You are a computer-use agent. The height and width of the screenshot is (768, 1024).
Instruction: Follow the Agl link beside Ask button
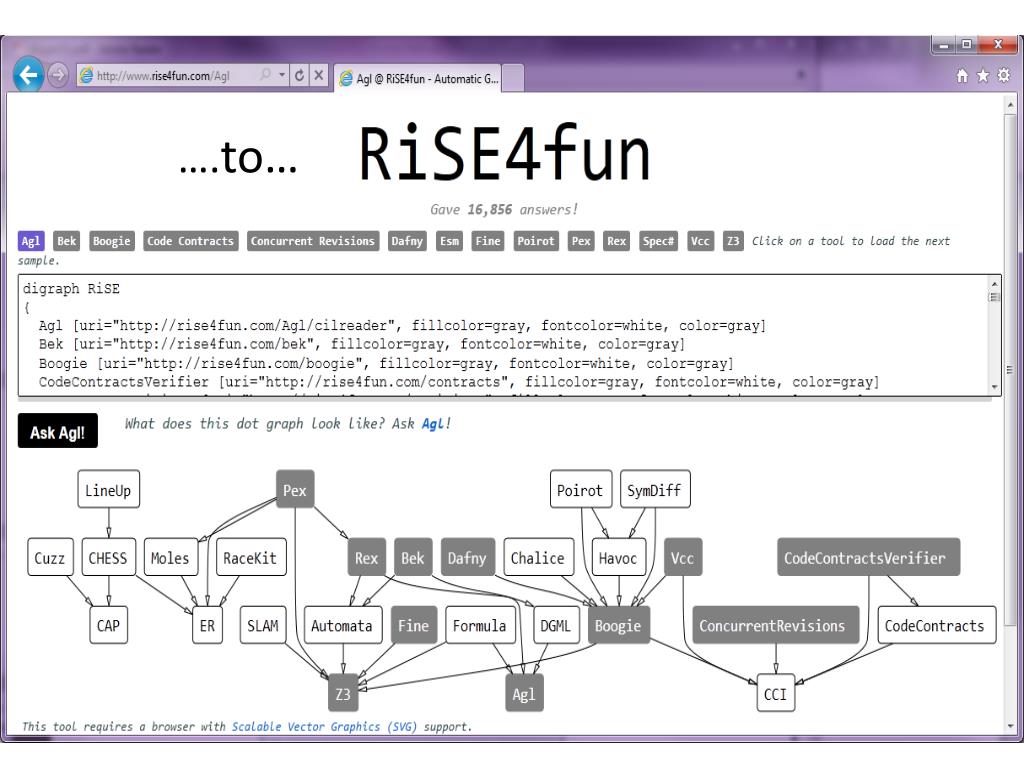[433, 423]
